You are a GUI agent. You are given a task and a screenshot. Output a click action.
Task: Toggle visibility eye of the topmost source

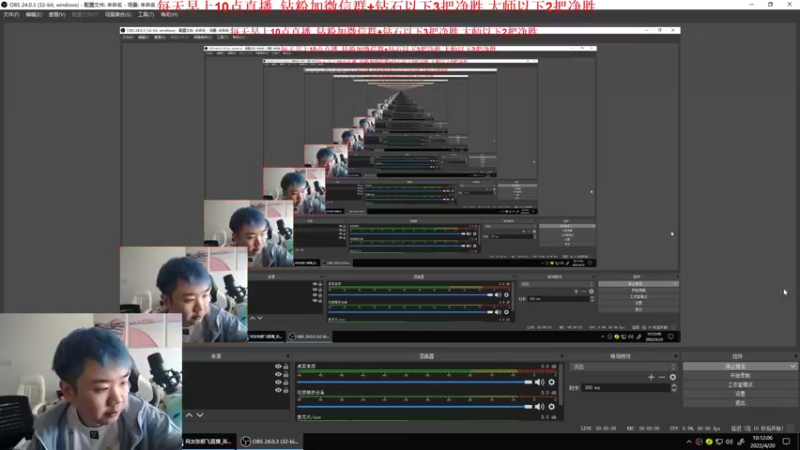(278, 366)
